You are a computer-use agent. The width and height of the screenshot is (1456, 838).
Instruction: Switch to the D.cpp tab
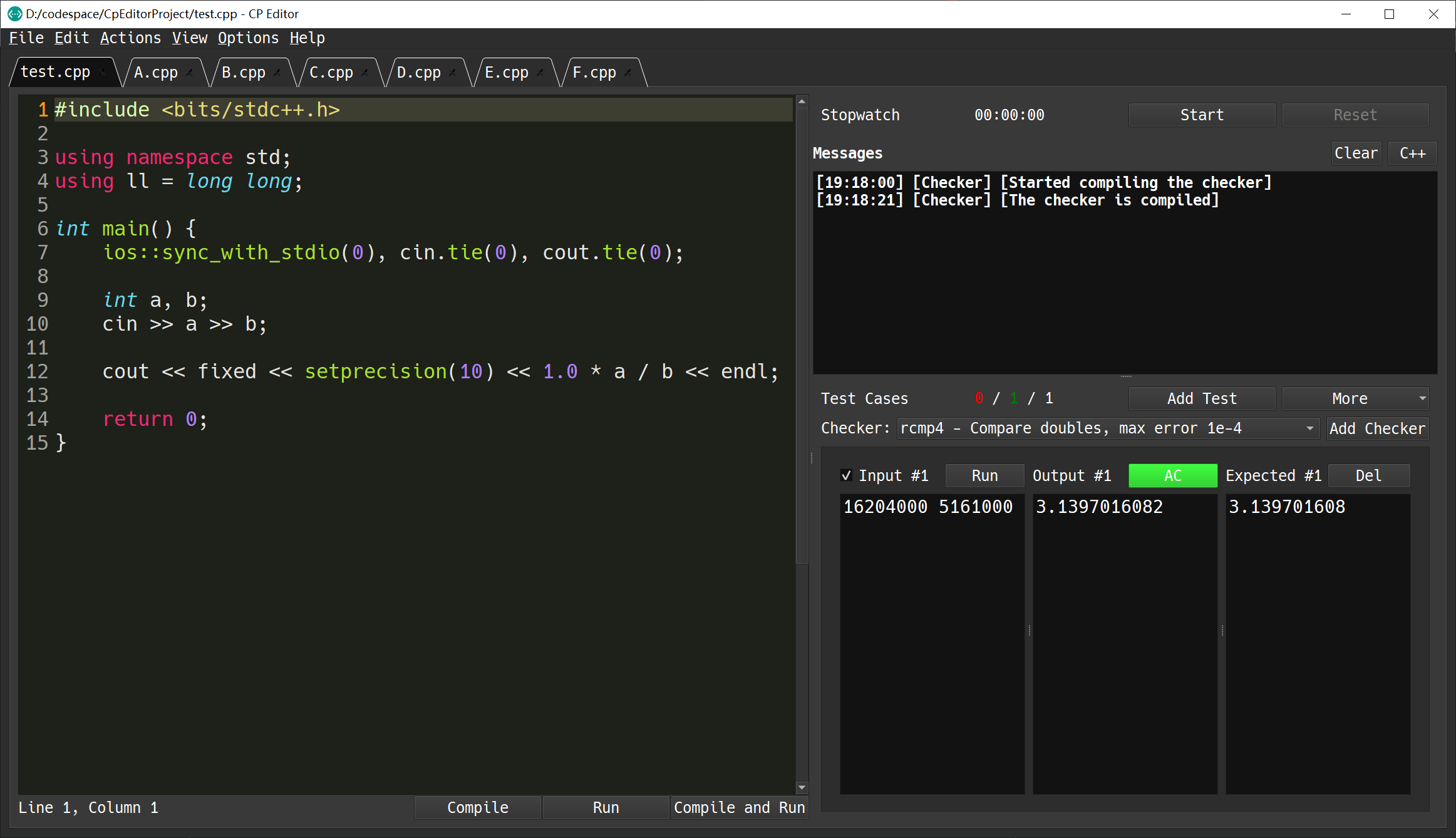point(419,71)
